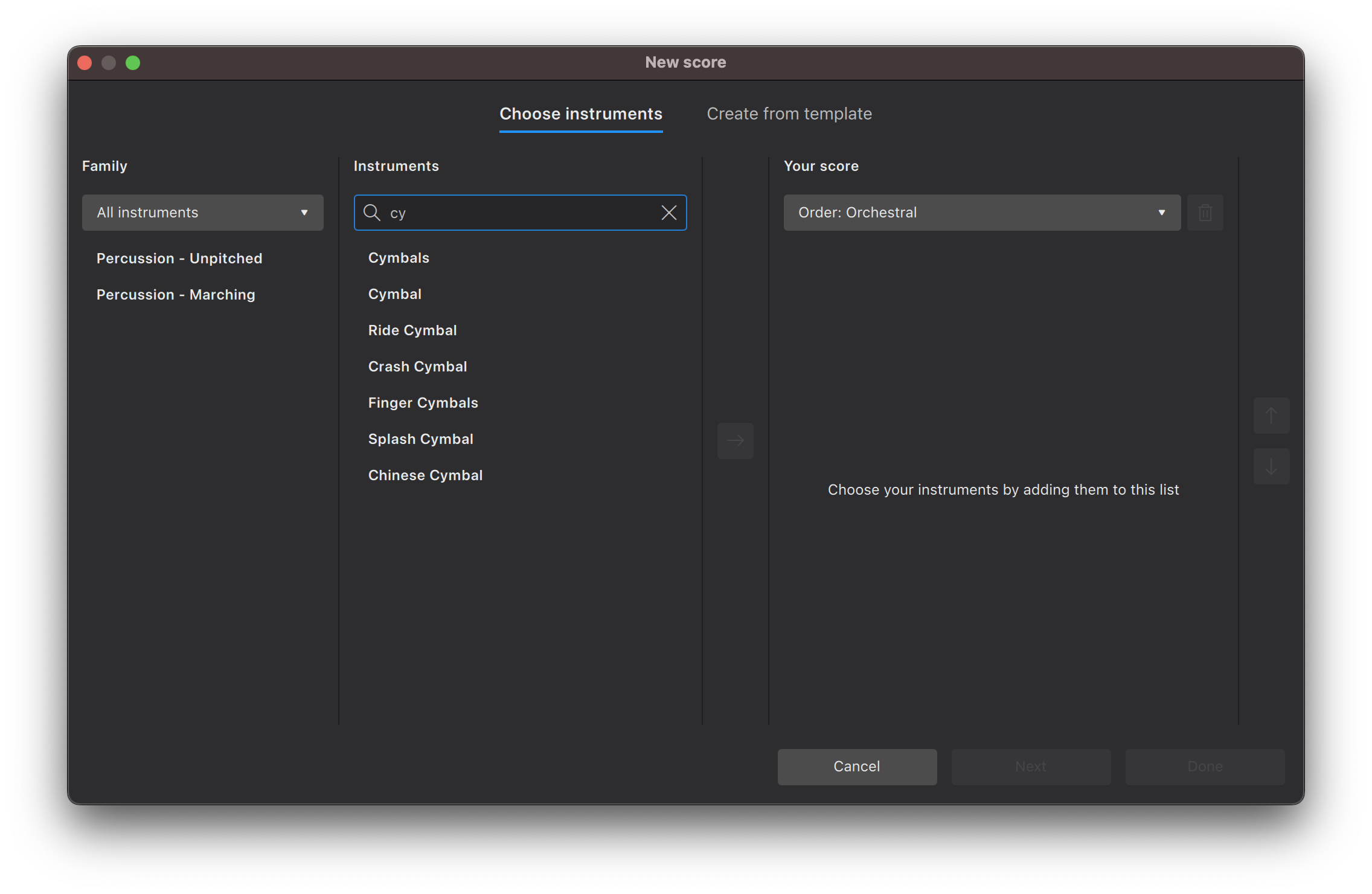Expand the Order: Orchestral dropdown
This screenshot has height=894, width=1372.
(x=981, y=213)
